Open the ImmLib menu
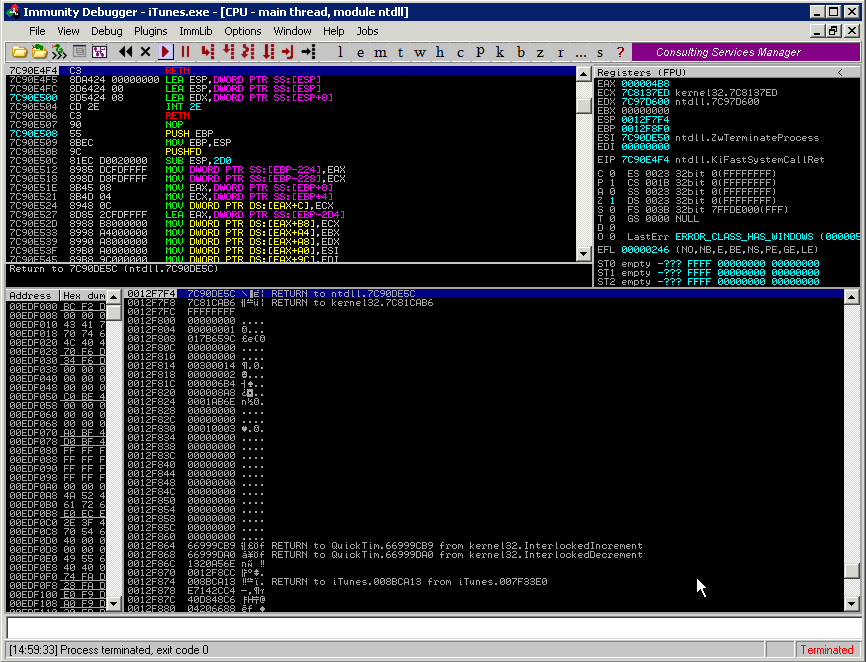This screenshot has width=866, height=662. pyautogui.click(x=195, y=31)
